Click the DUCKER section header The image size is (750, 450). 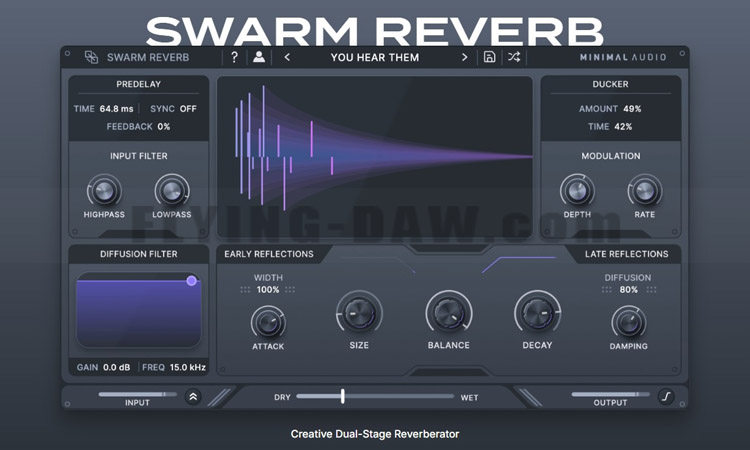coord(610,84)
